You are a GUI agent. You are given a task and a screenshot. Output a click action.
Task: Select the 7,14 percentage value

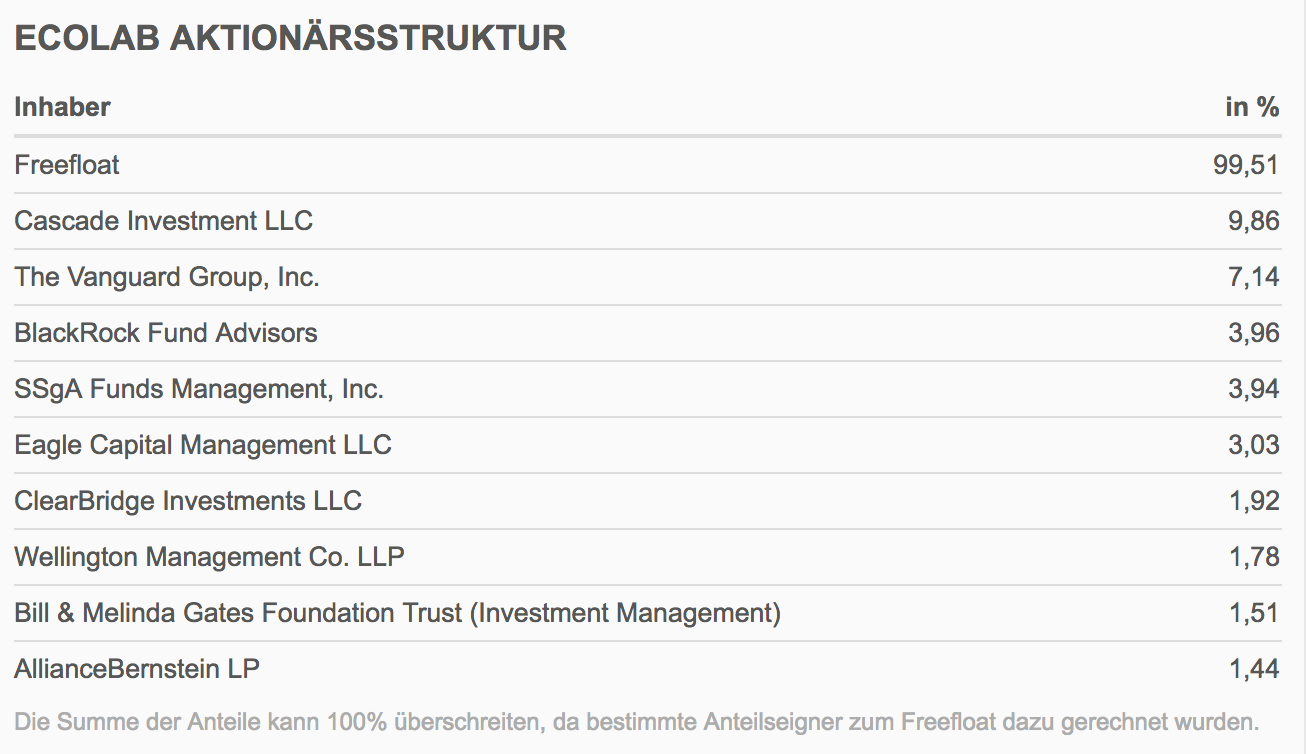1254,277
